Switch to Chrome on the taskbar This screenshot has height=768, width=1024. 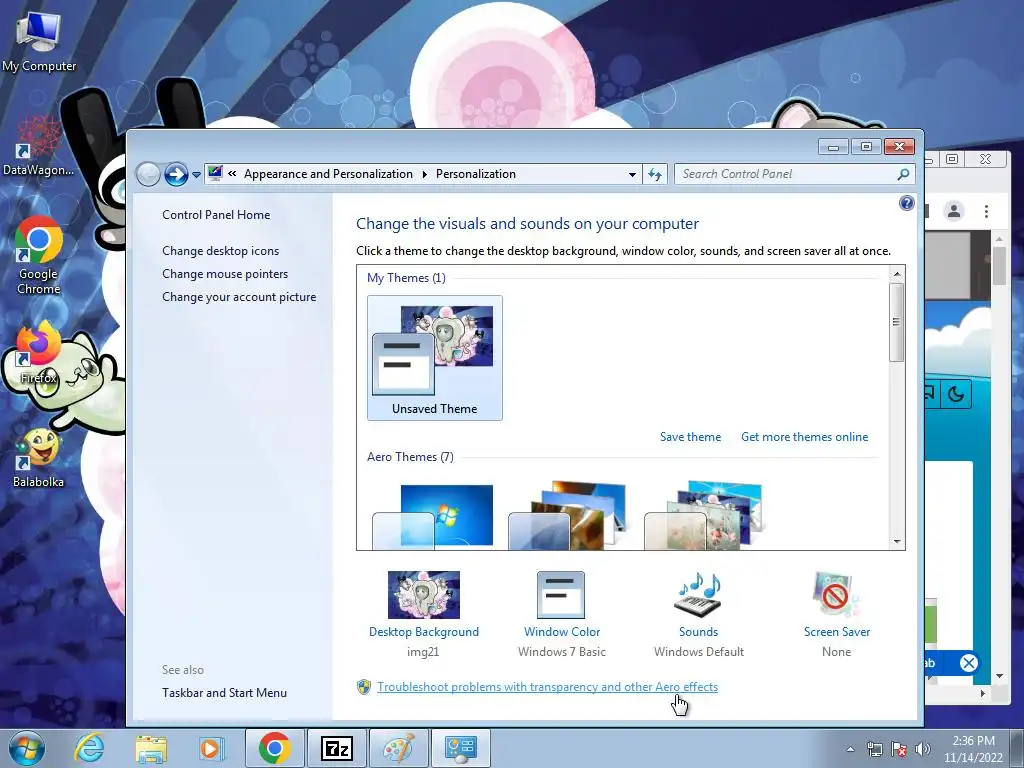(x=274, y=748)
